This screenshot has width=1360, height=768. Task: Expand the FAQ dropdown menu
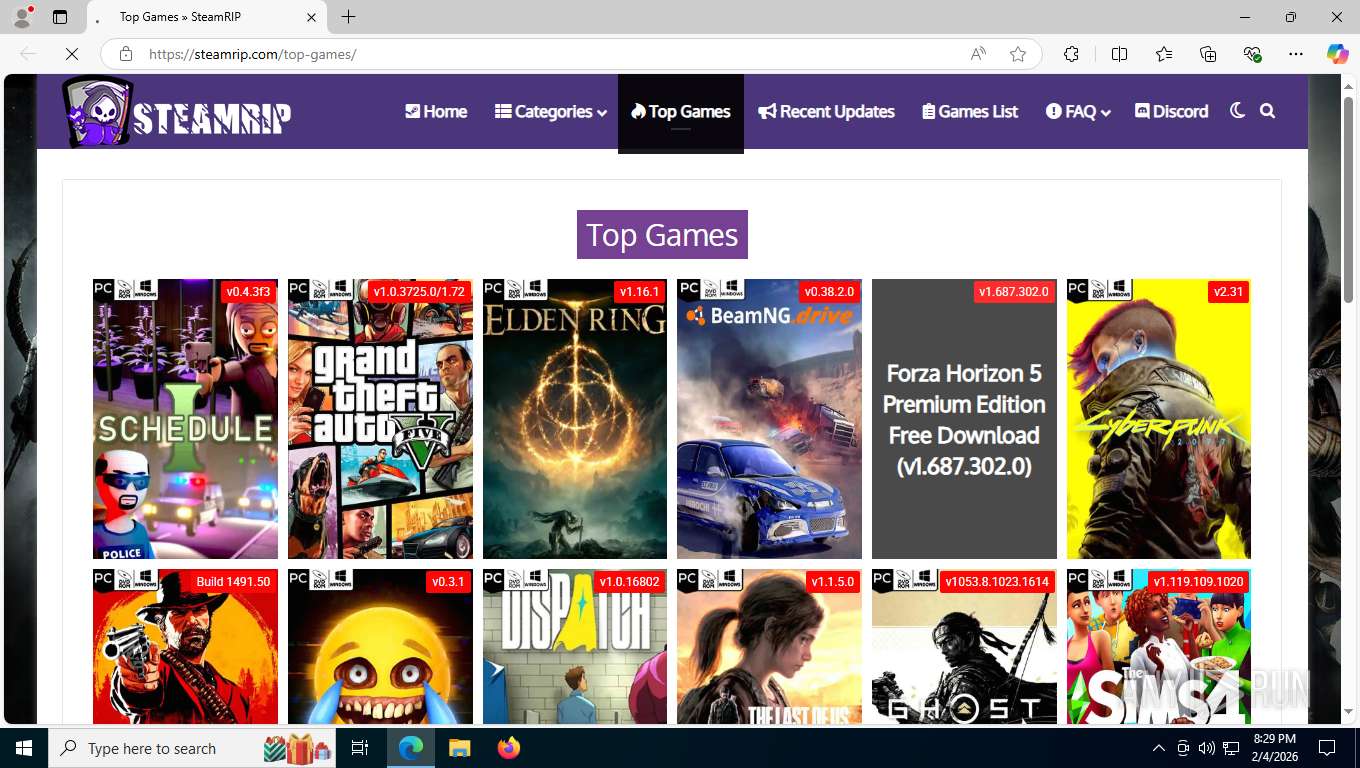click(1078, 111)
